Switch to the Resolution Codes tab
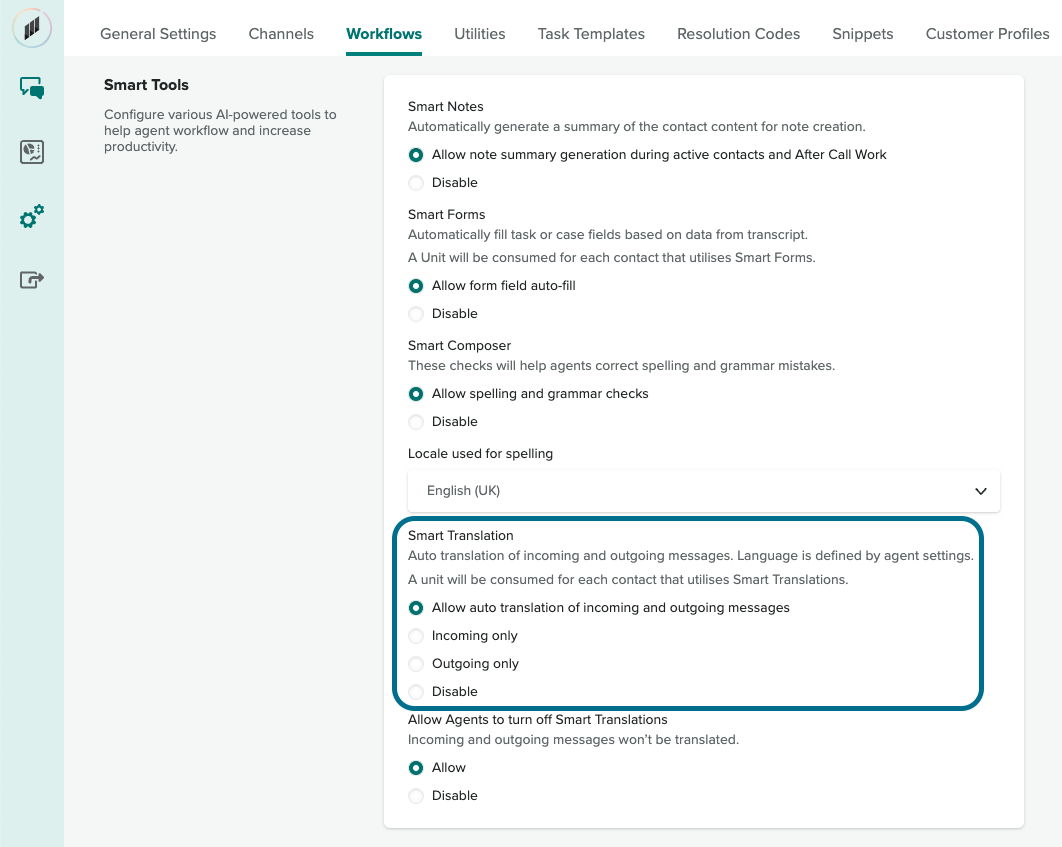 [x=738, y=34]
